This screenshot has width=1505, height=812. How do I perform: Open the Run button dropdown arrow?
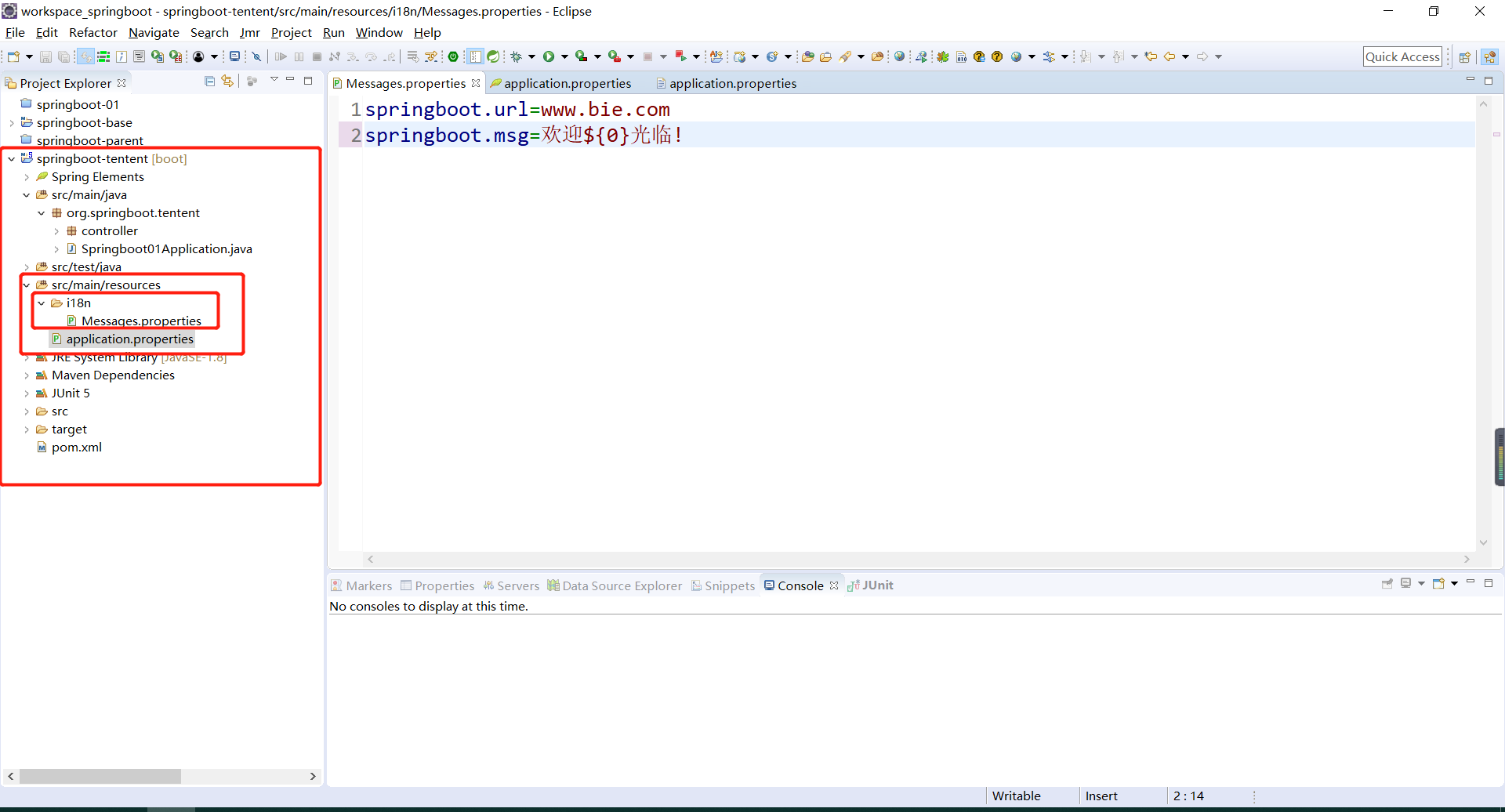(x=564, y=56)
